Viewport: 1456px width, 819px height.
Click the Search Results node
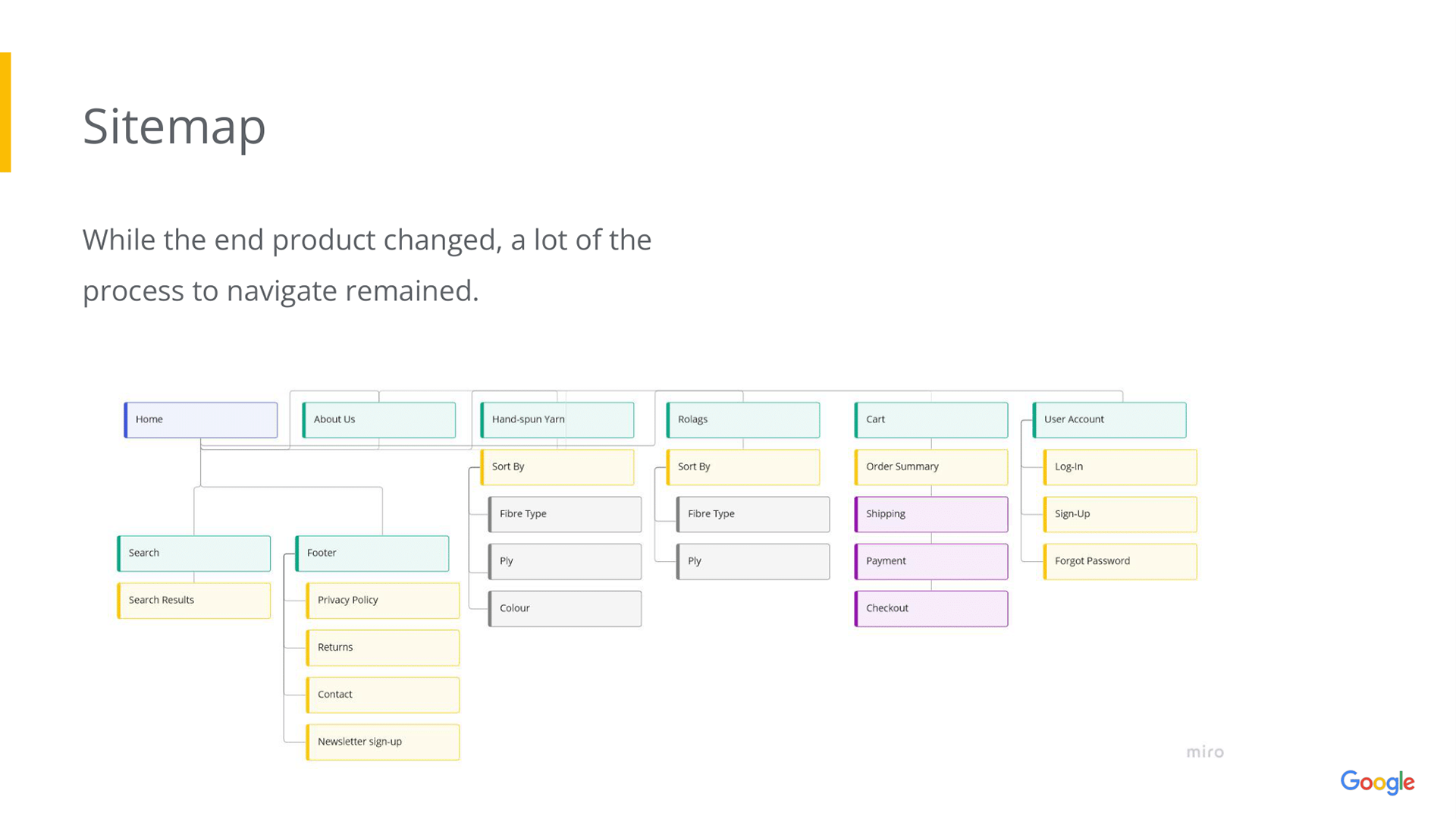[194, 600]
